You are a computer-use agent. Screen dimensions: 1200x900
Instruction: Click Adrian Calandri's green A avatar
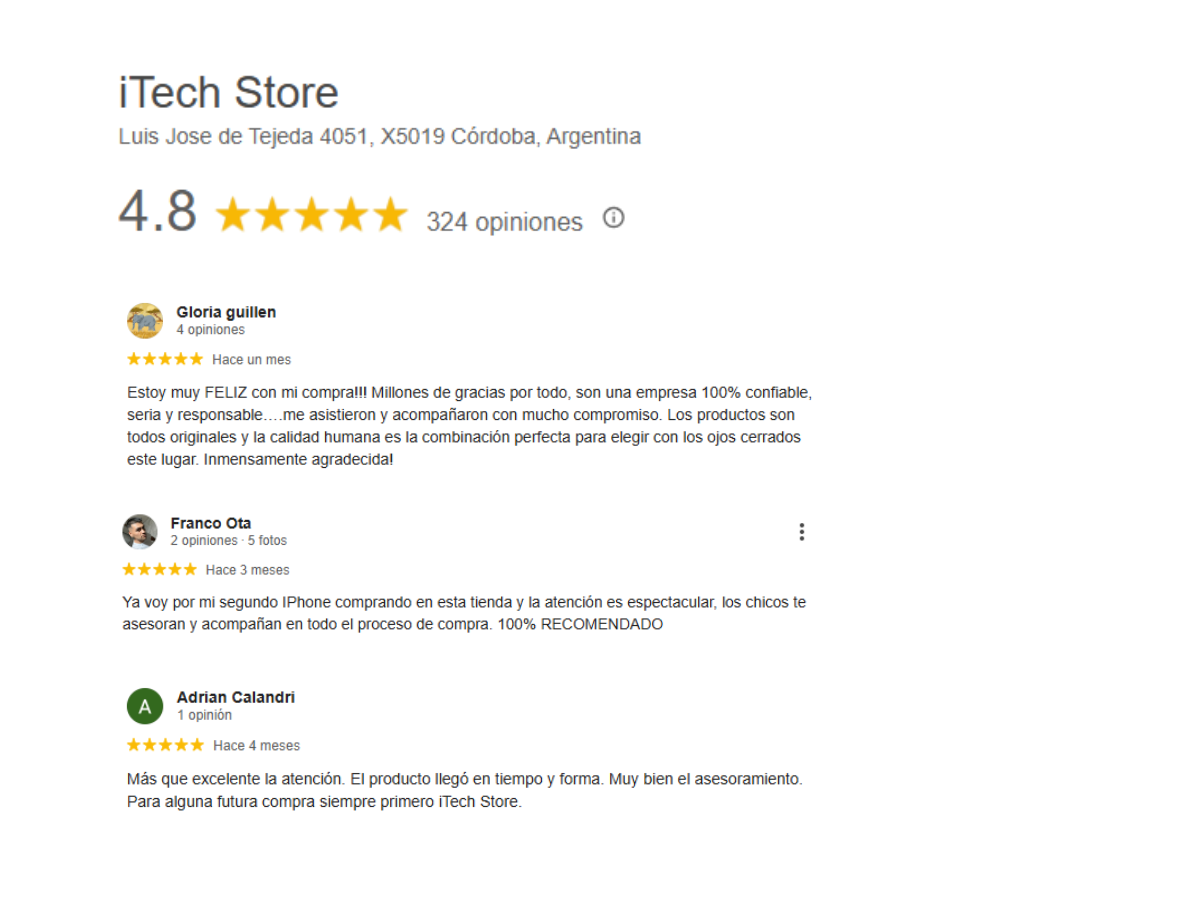click(x=145, y=706)
